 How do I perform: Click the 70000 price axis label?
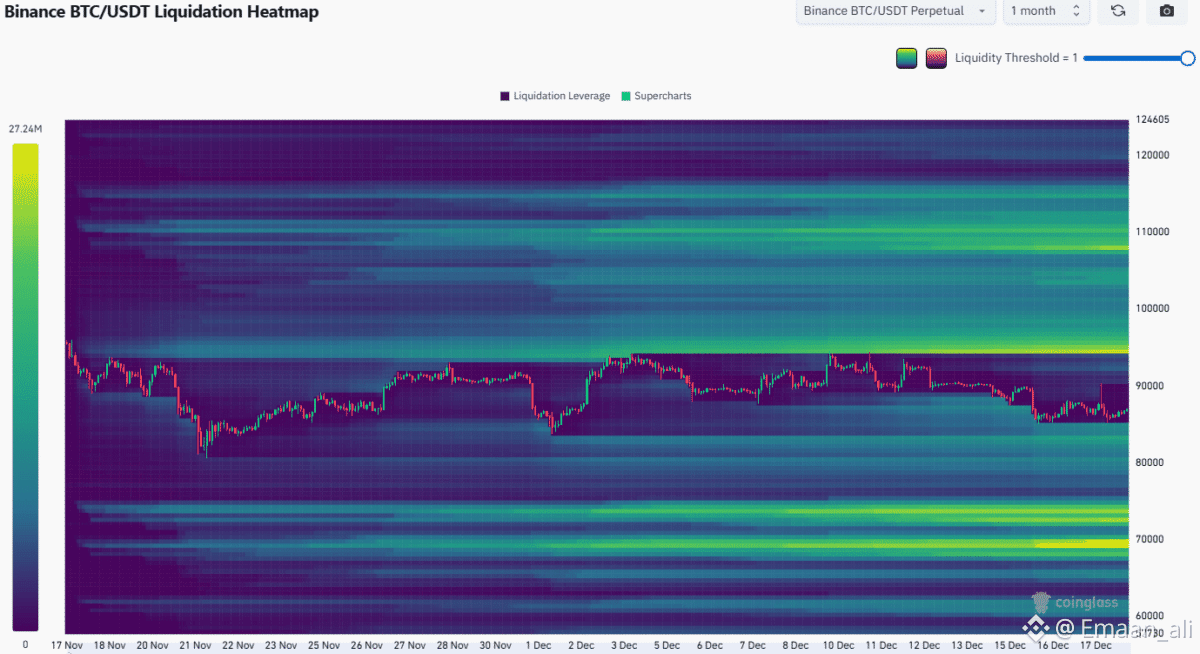point(1150,539)
